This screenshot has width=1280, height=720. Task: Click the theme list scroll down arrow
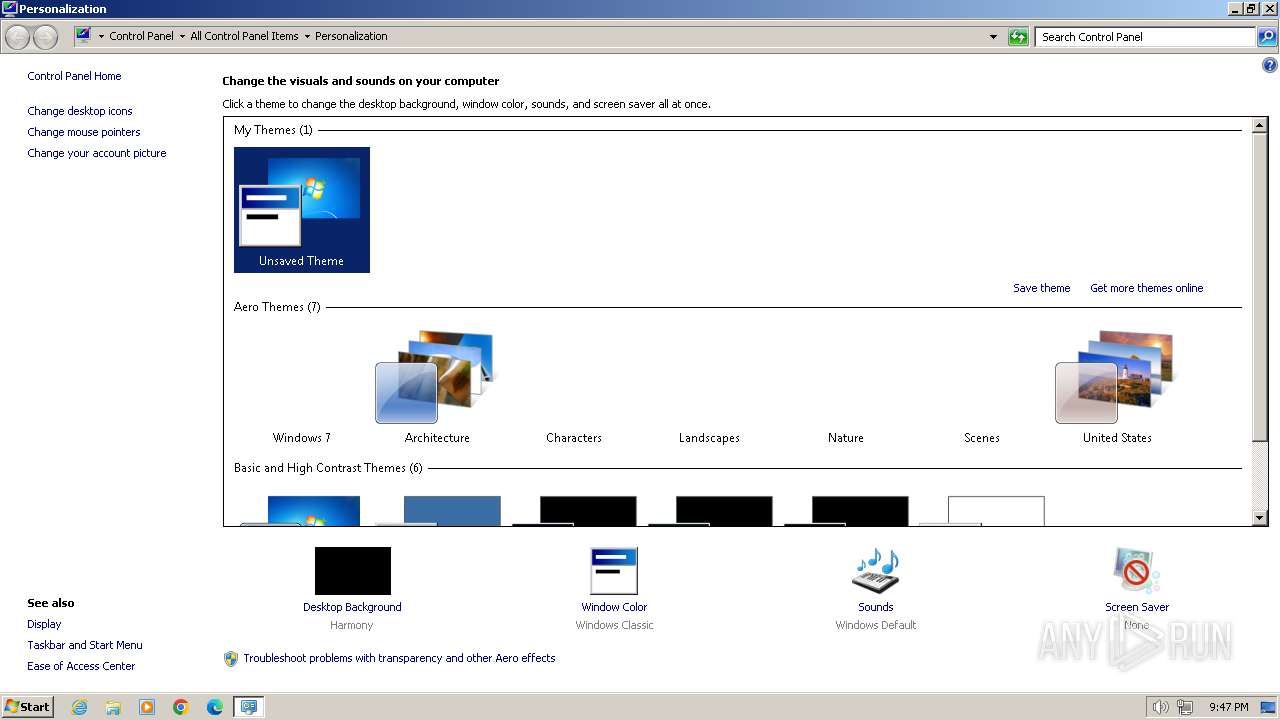[1260, 518]
